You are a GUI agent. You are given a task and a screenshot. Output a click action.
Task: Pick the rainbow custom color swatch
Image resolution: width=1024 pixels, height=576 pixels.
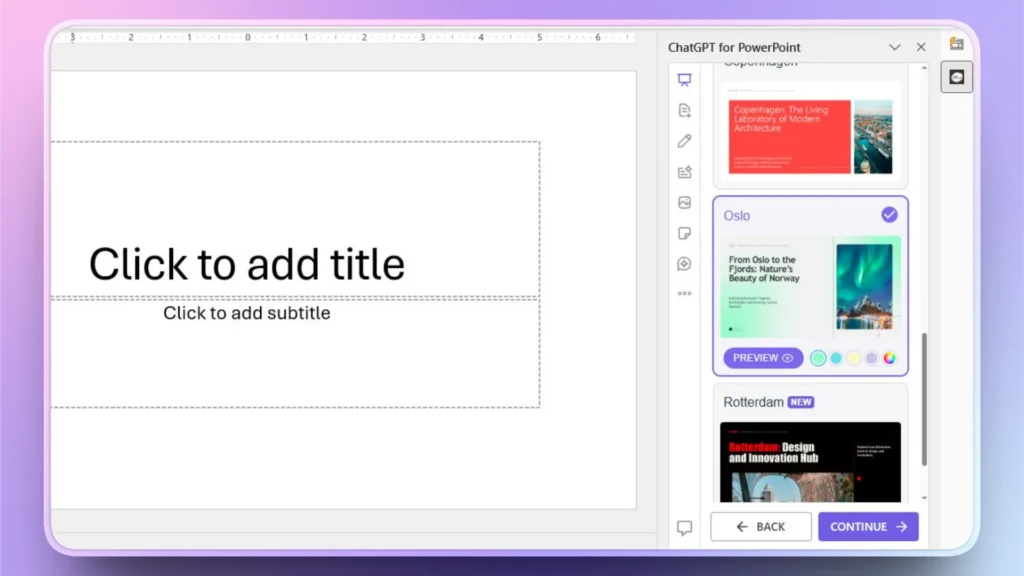(x=889, y=357)
